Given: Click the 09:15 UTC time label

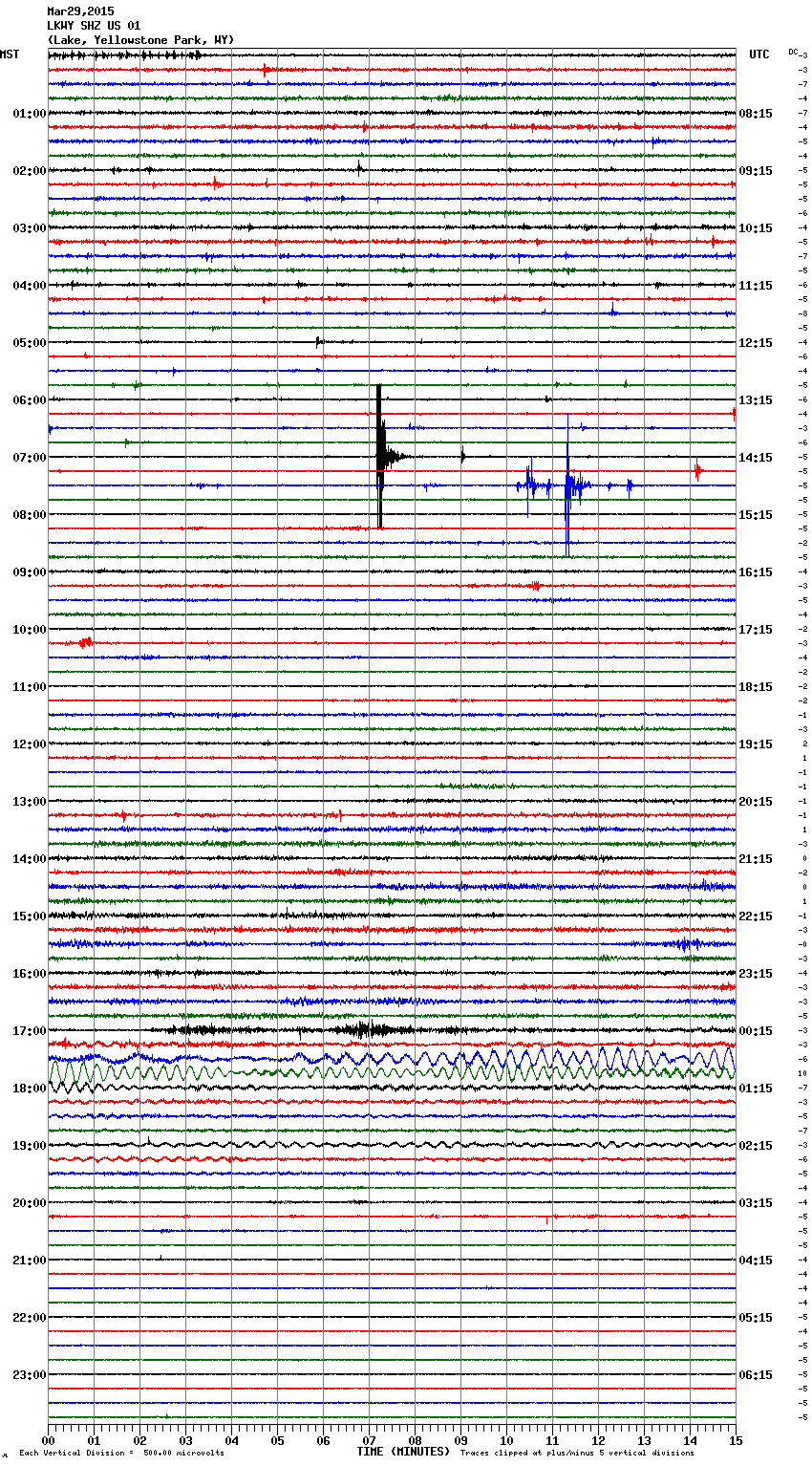Looking at the screenshot, I should point(756,171).
